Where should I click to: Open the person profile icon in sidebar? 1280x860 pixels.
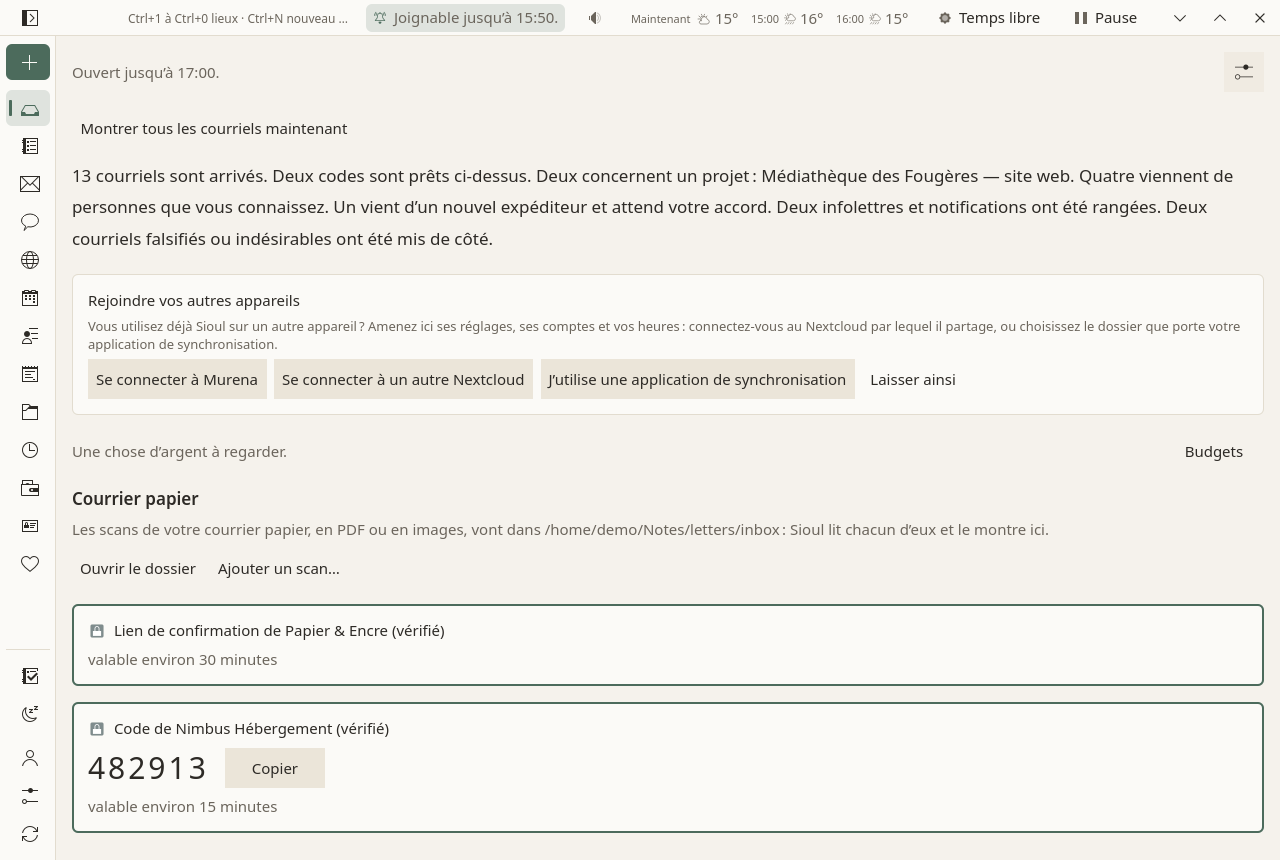[x=30, y=758]
